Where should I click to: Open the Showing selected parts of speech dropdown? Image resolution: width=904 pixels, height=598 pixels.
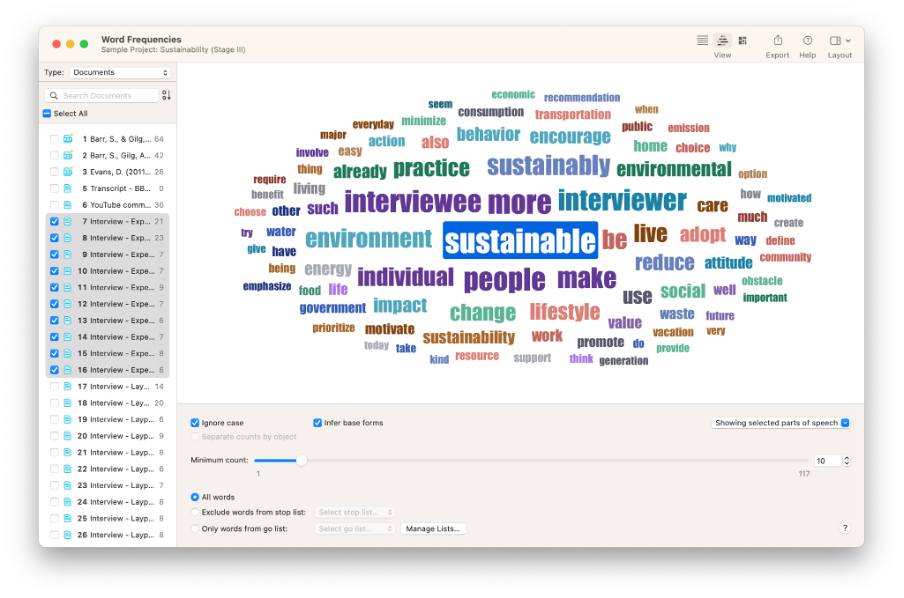(780, 423)
